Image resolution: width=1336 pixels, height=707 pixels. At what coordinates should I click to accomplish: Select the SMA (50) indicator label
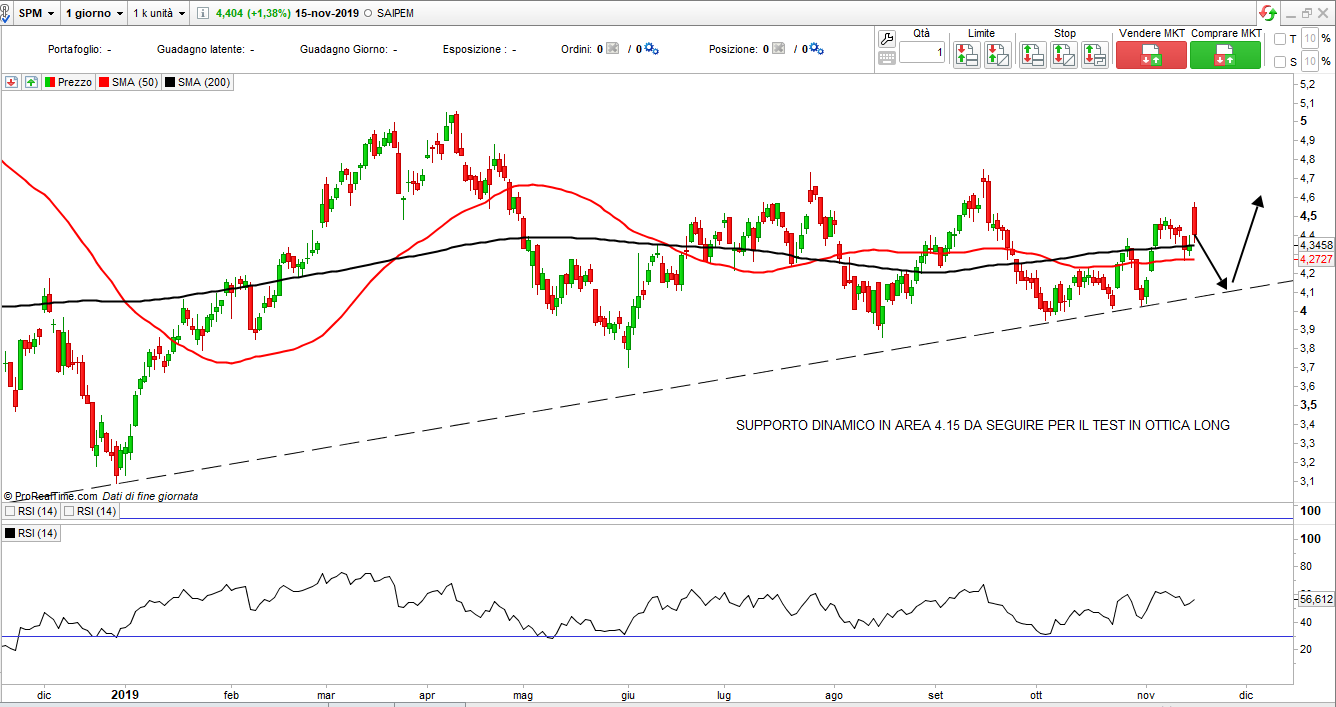tap(128, 82)
